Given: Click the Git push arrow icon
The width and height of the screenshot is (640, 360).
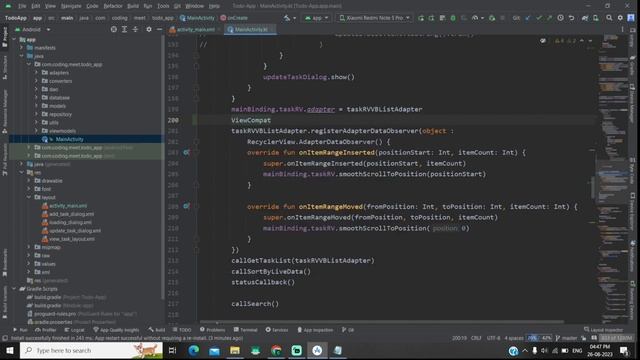Looking at the screenshot, I should click(549, 18).
